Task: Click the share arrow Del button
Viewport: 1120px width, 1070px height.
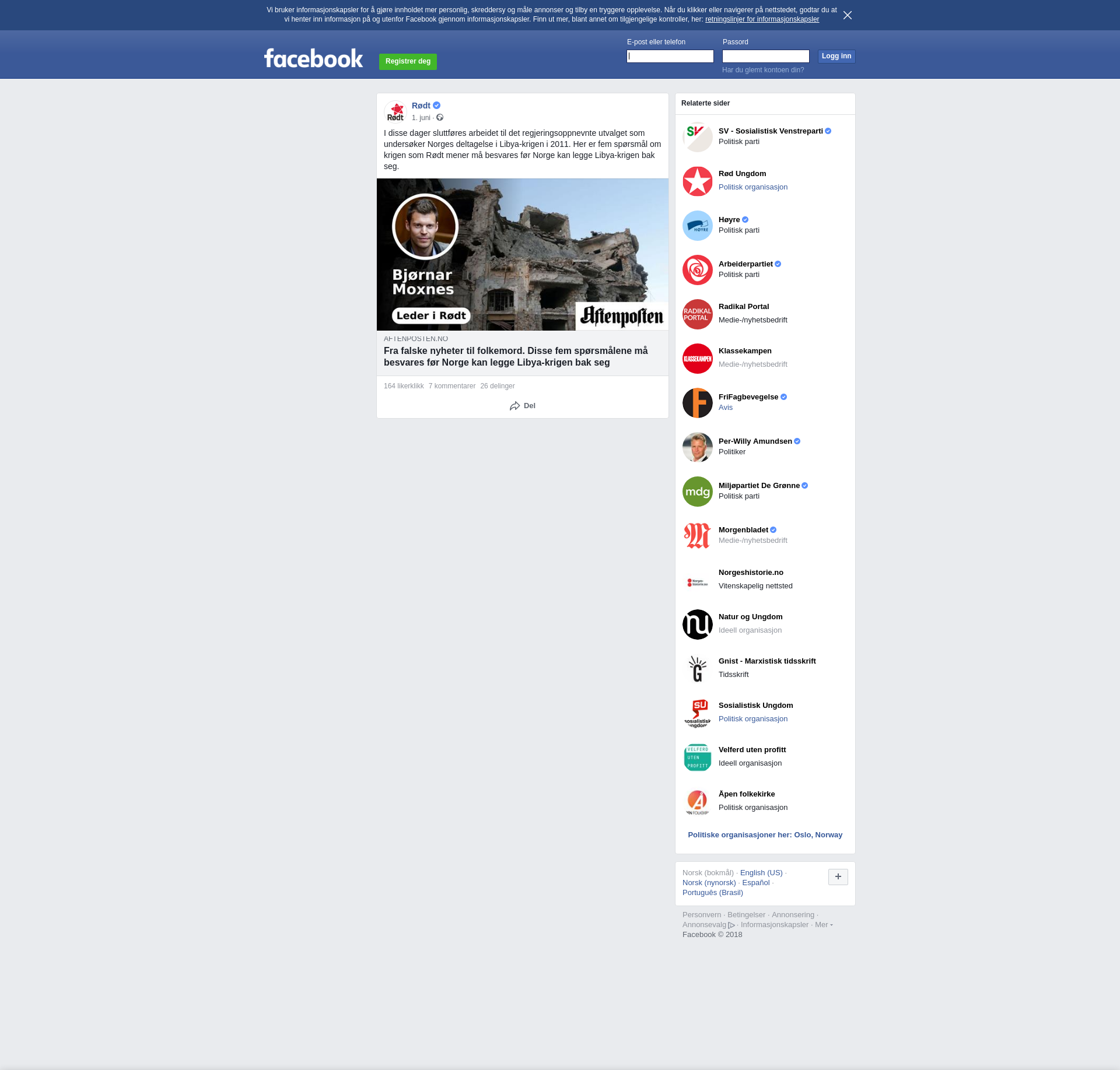Action: pos(522,406)
